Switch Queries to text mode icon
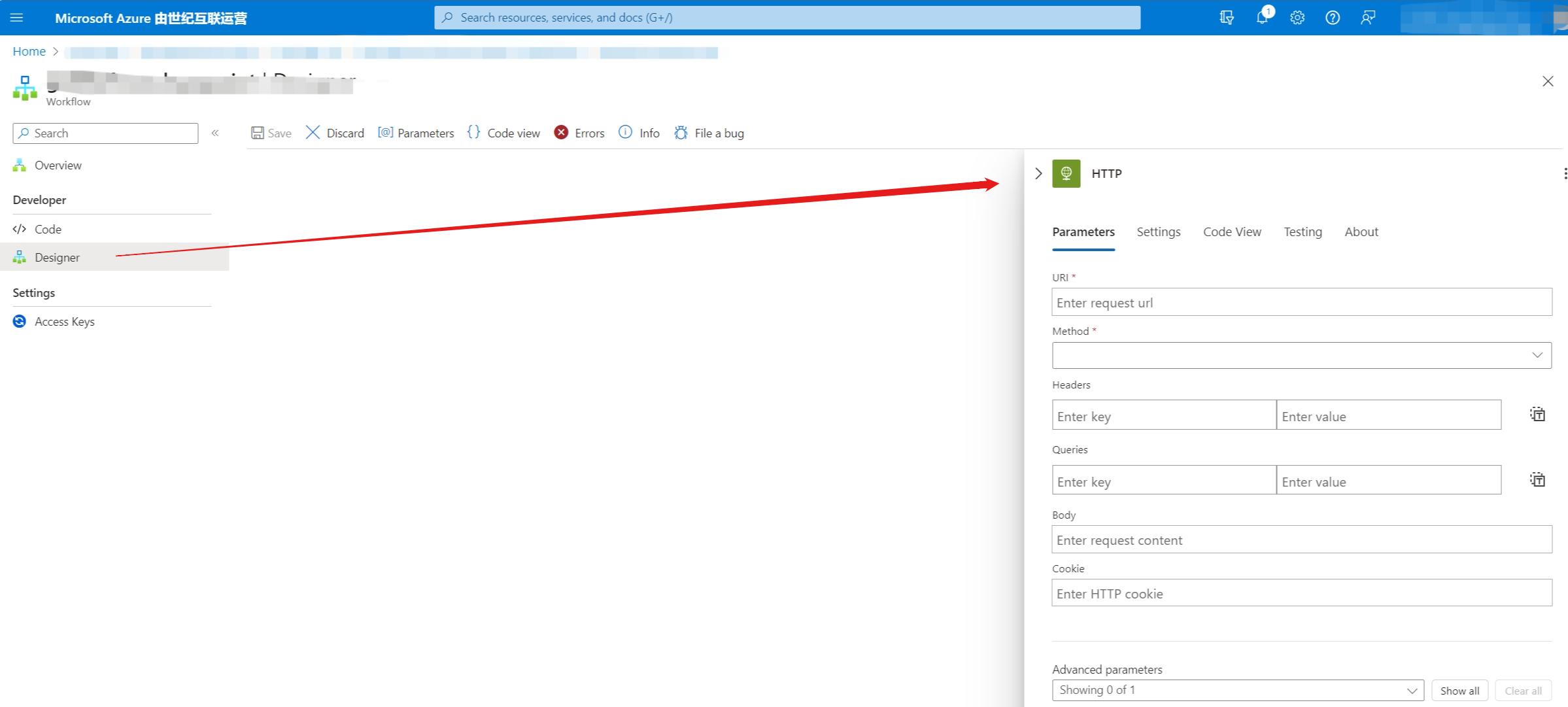 pyautogui.click(x=1537, y=480)
